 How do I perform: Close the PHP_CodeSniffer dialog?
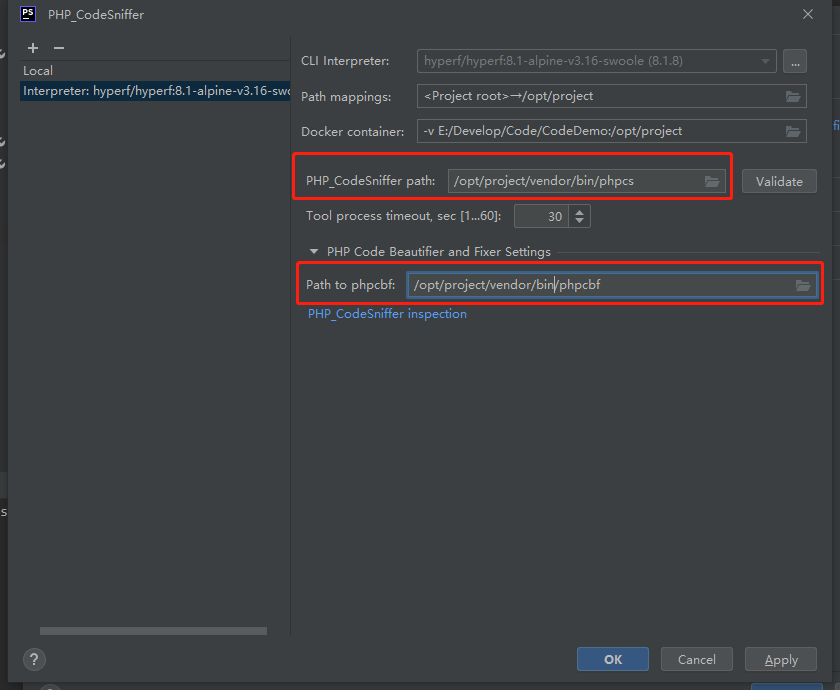click(x=808, y=14)
